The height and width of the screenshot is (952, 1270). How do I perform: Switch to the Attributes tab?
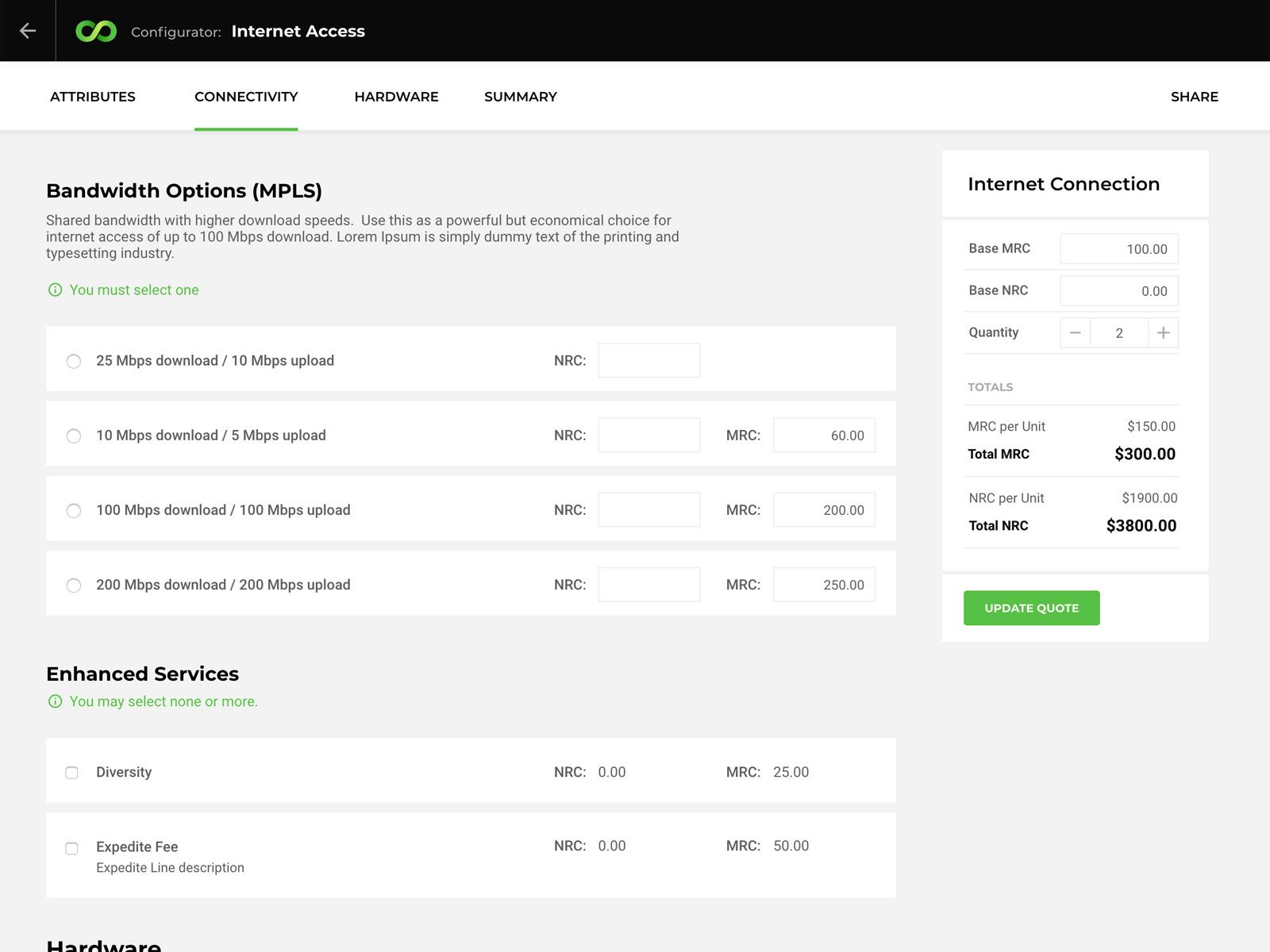point(92,96)
